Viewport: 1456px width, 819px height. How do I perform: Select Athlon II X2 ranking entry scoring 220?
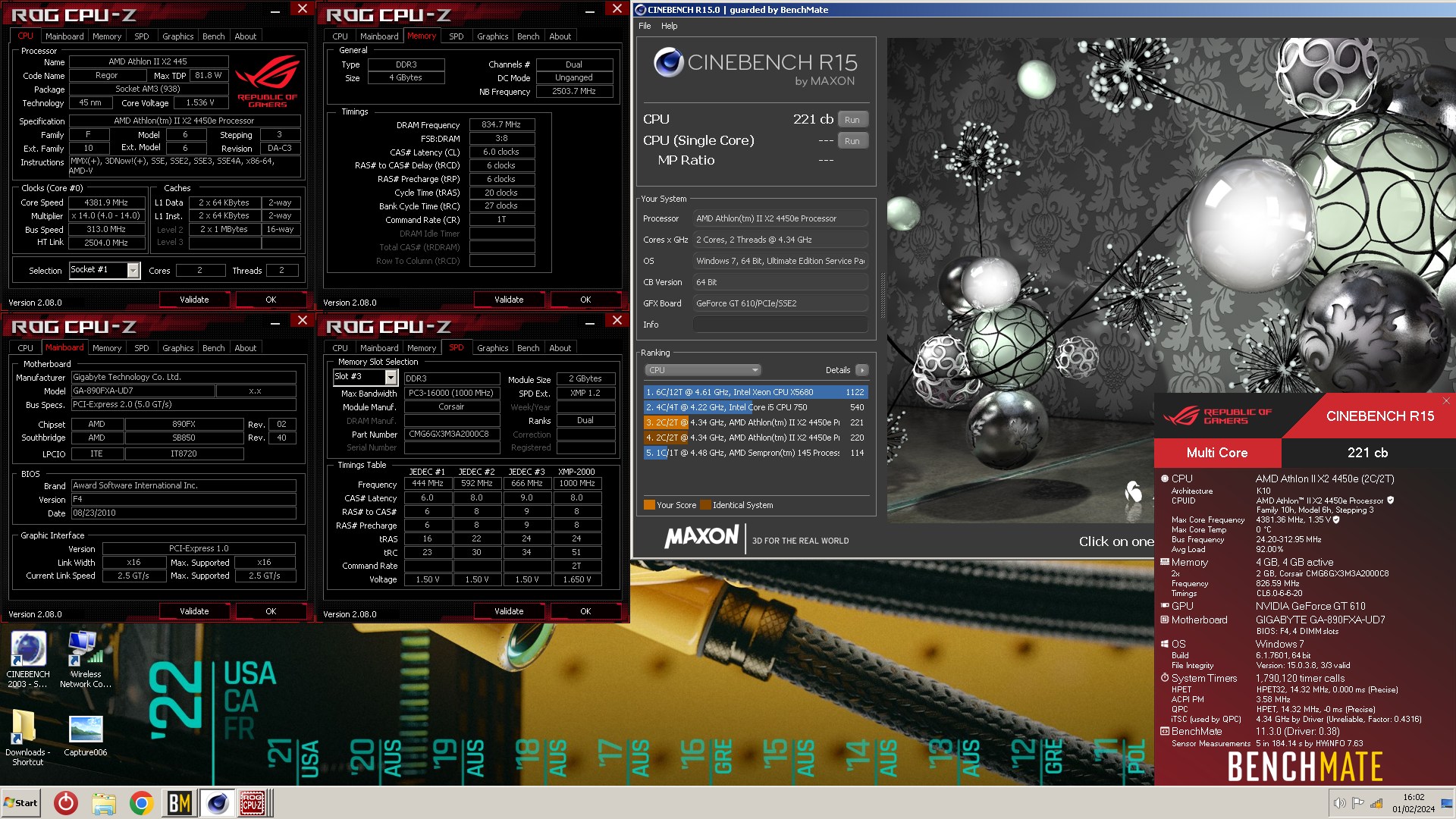click(755, 438)
